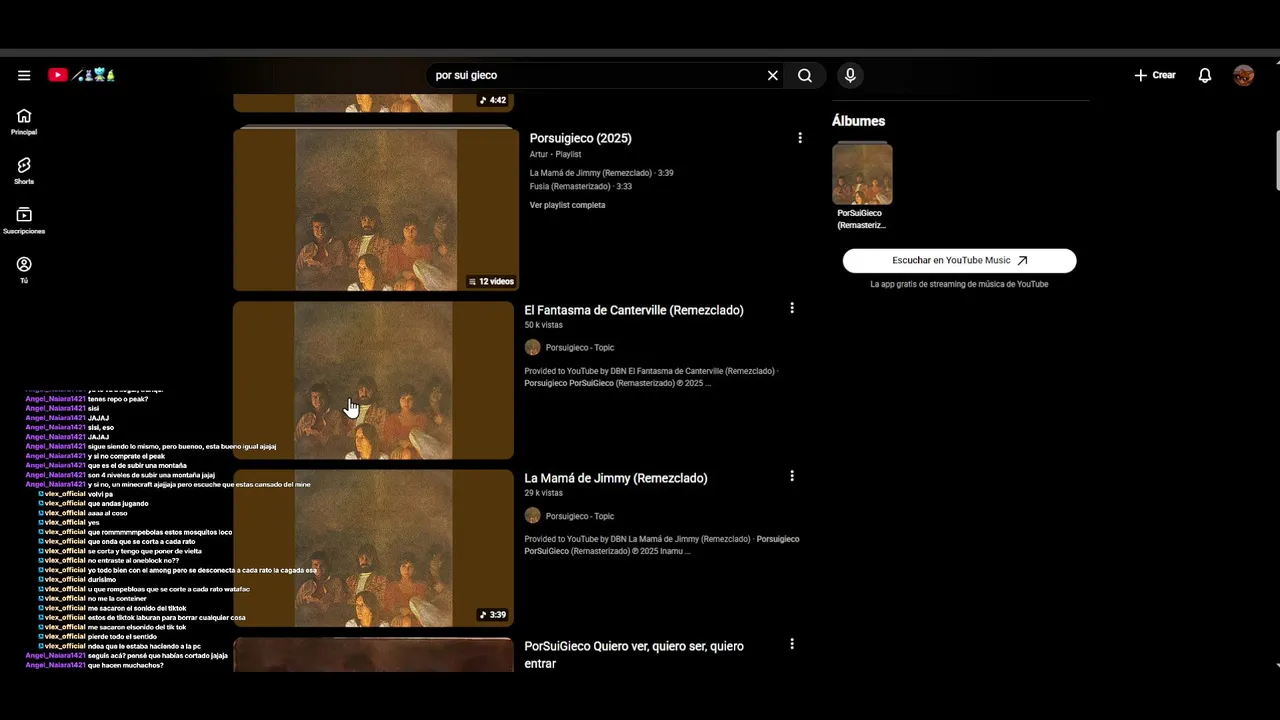Click PorSuiGieco (Remasteriz... album label
Screen dimensions: 1280x720
coord(861,219)
